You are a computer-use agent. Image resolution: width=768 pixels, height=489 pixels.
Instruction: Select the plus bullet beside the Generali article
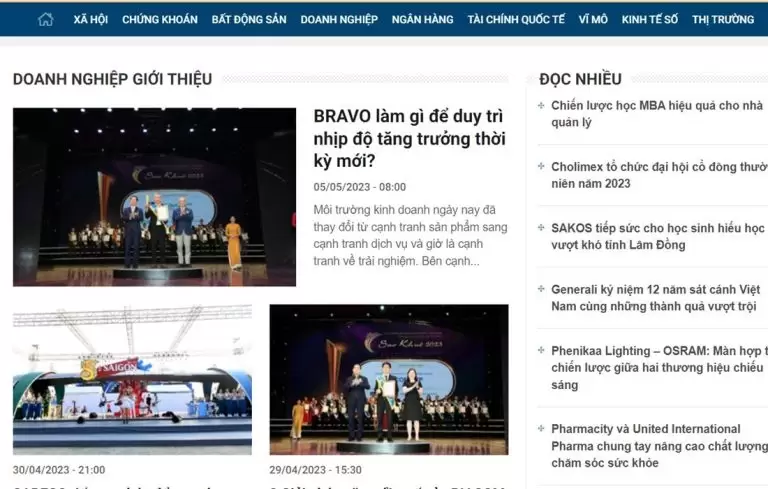coord(541,289)
